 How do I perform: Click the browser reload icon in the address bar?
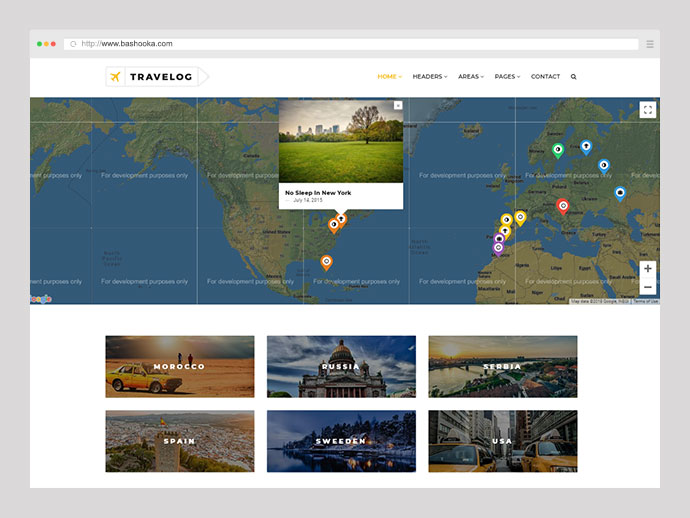pos(73,44)
